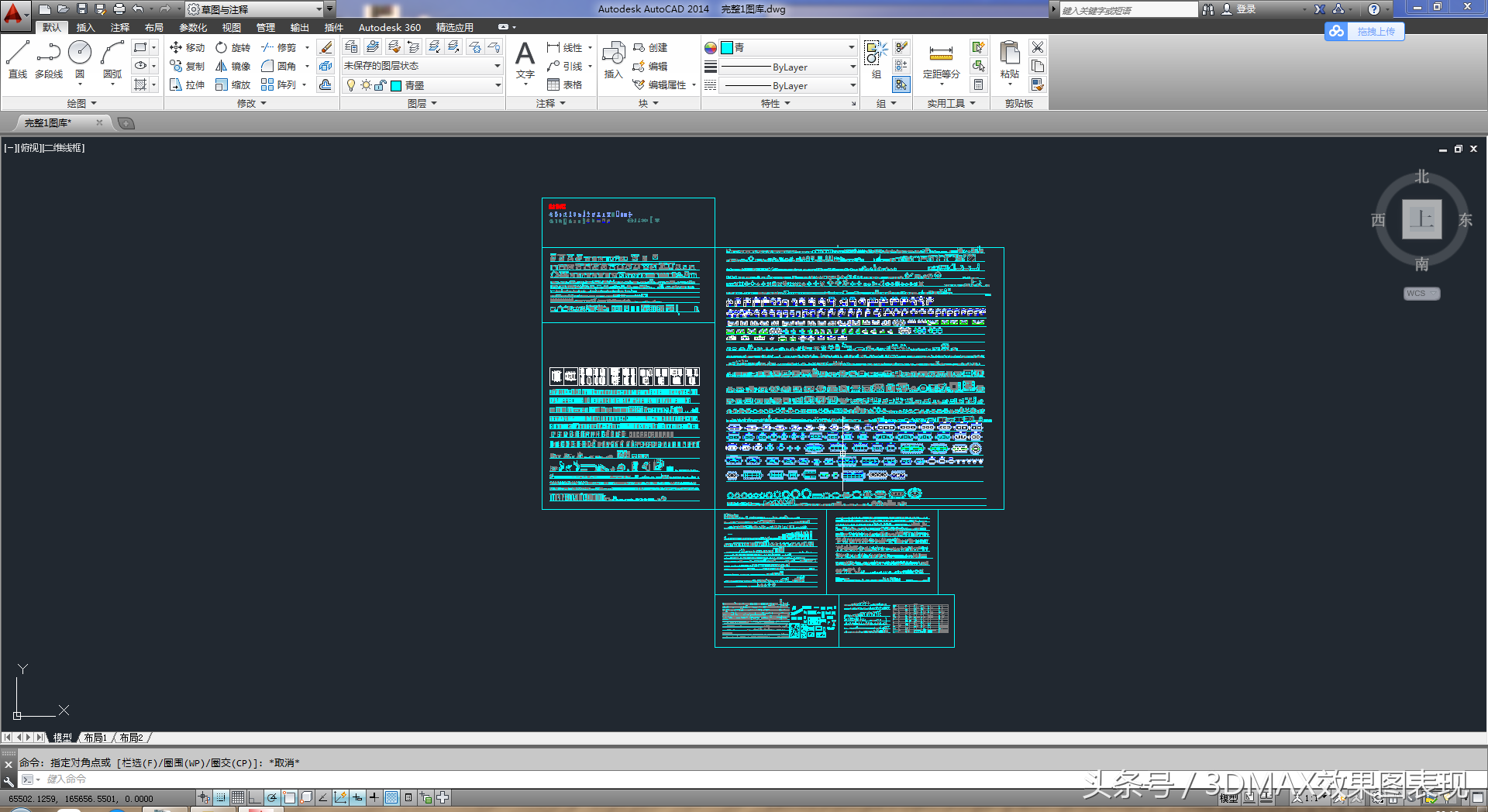Use the Mirror (镜像) tool
Viewport: 1488px width, 812px height.
[232, 66]
